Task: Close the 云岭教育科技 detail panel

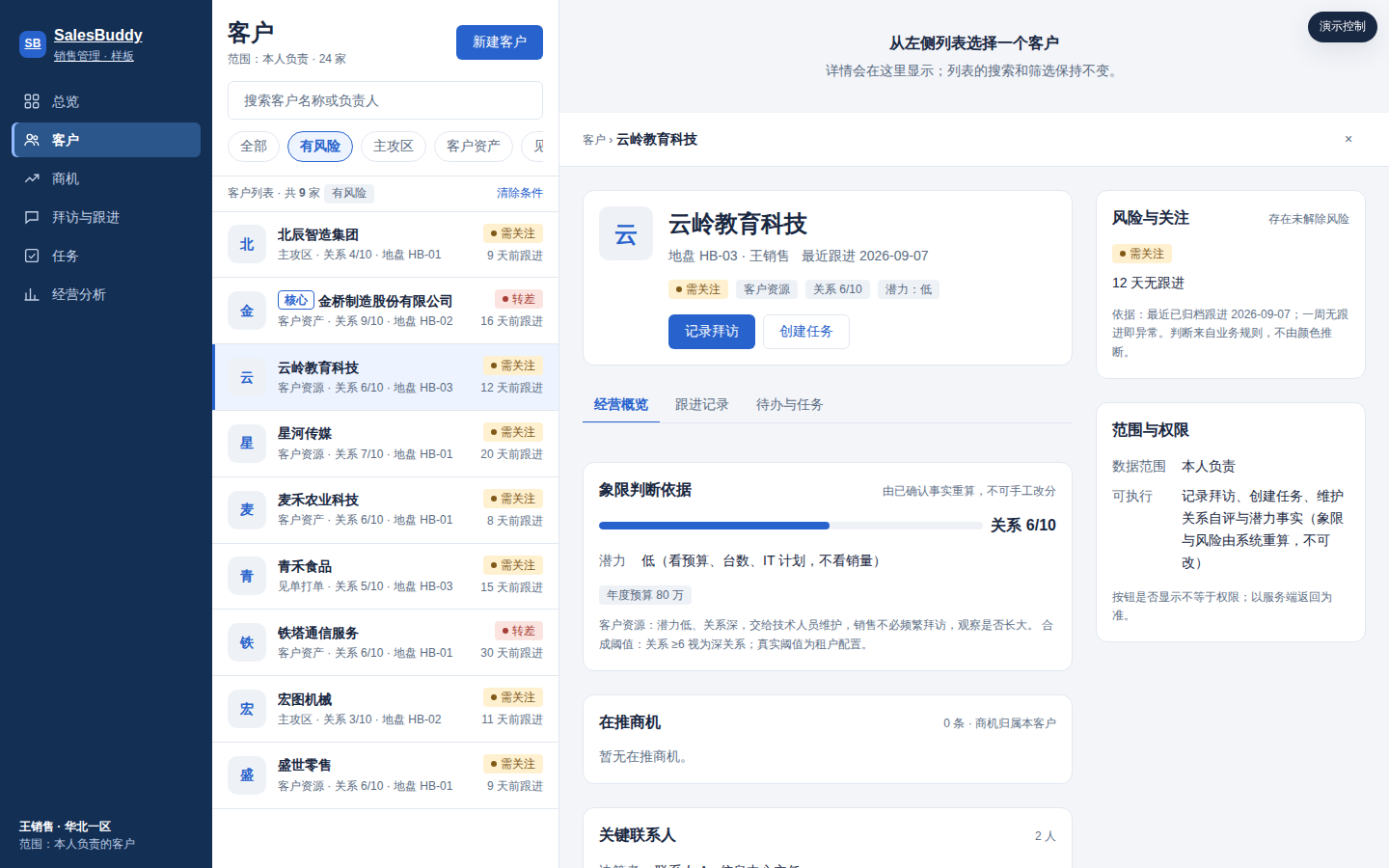Action: click(1348, 140)
